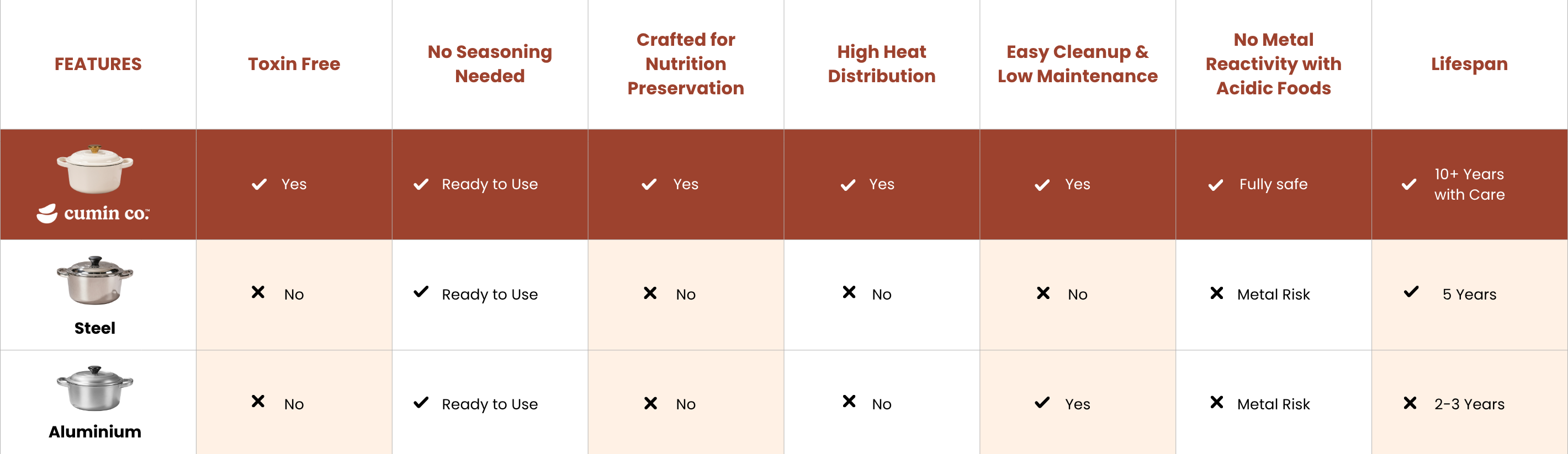Click the checkmark beside 10+ Years with Care
The image size is (1568, 454).
pos(1408,184)
